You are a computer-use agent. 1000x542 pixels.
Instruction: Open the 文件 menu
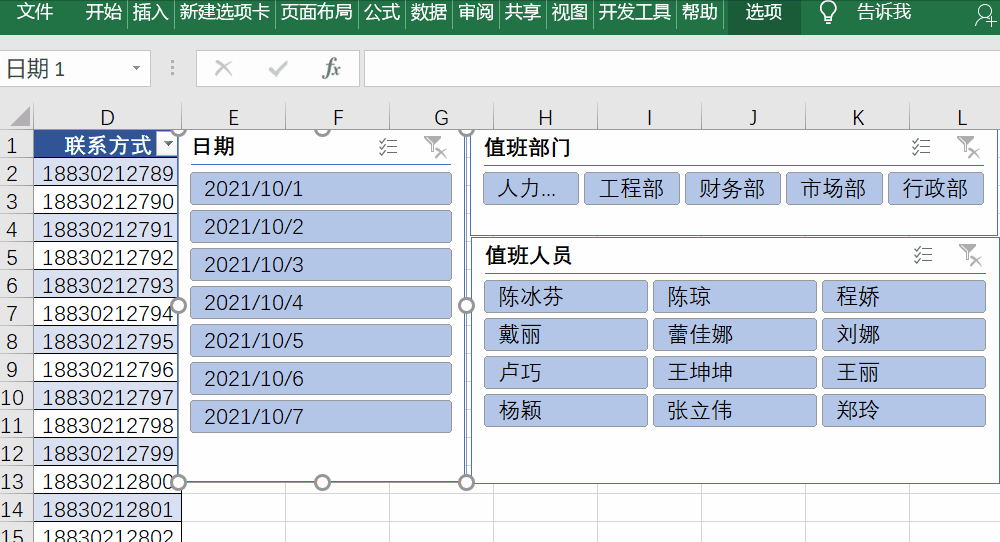34,11
